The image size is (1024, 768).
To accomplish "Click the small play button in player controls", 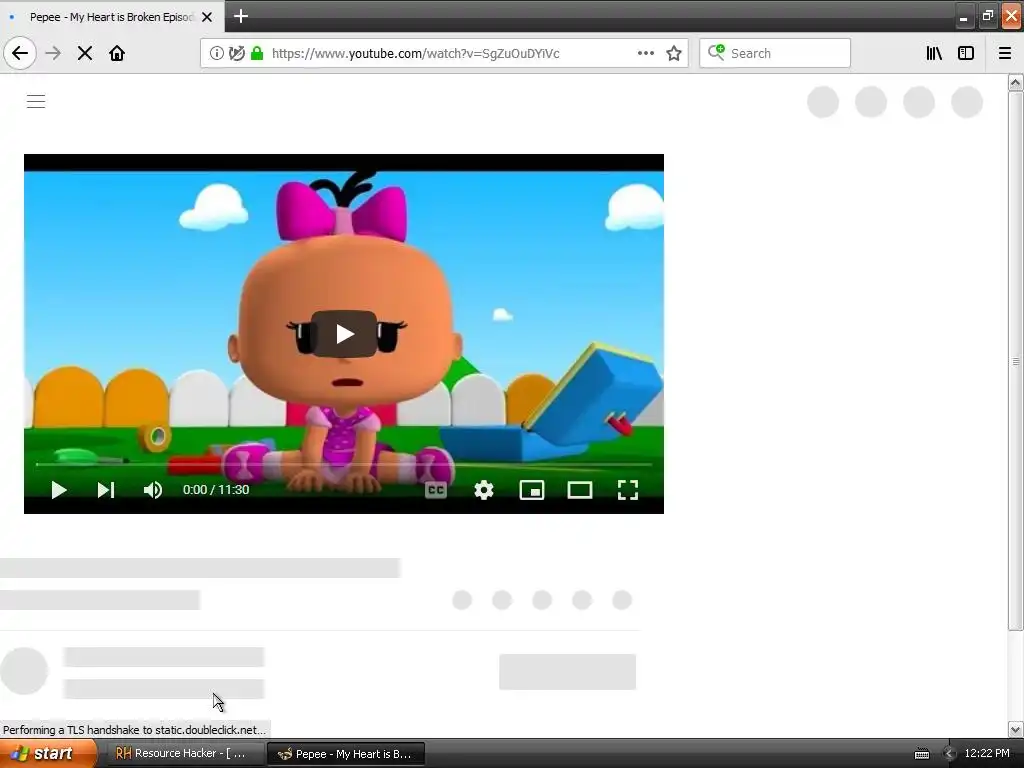I will 59,490.
